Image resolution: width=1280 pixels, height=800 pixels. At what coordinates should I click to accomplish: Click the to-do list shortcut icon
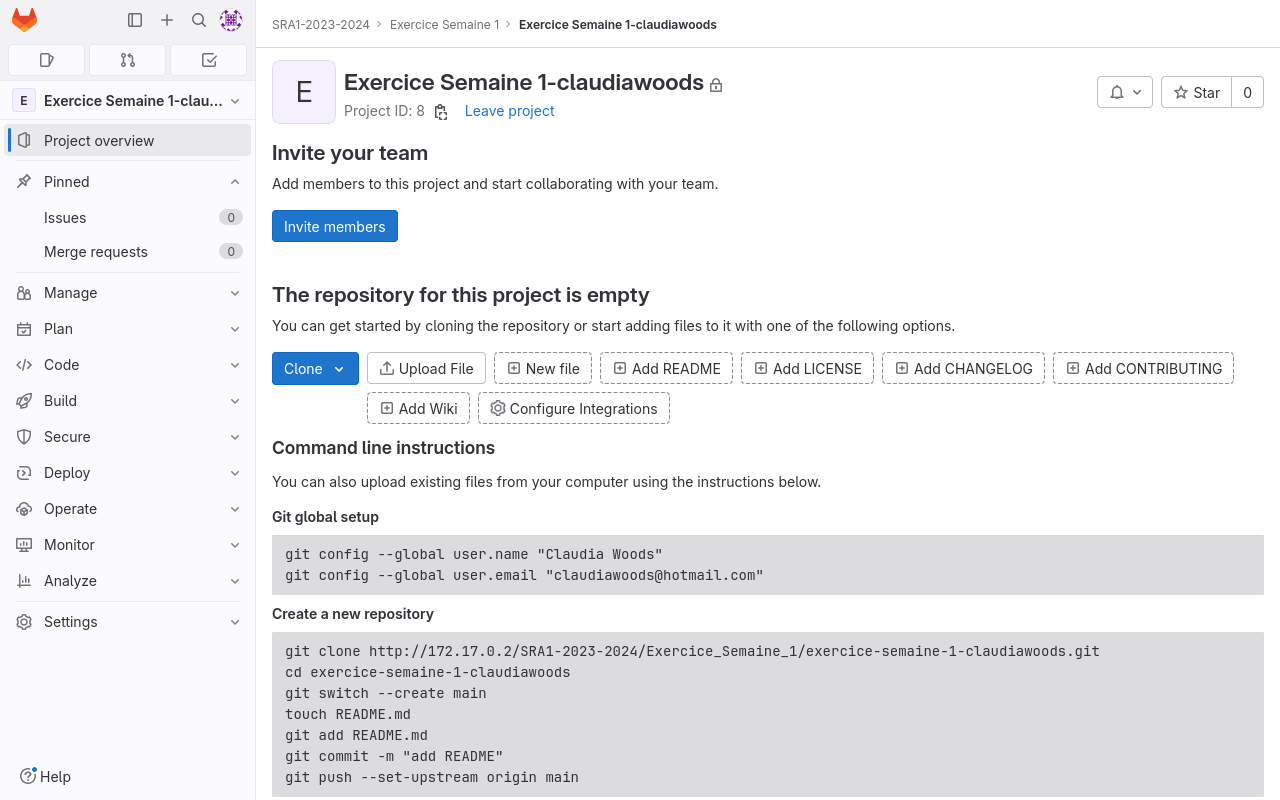(x=208, y=60)
